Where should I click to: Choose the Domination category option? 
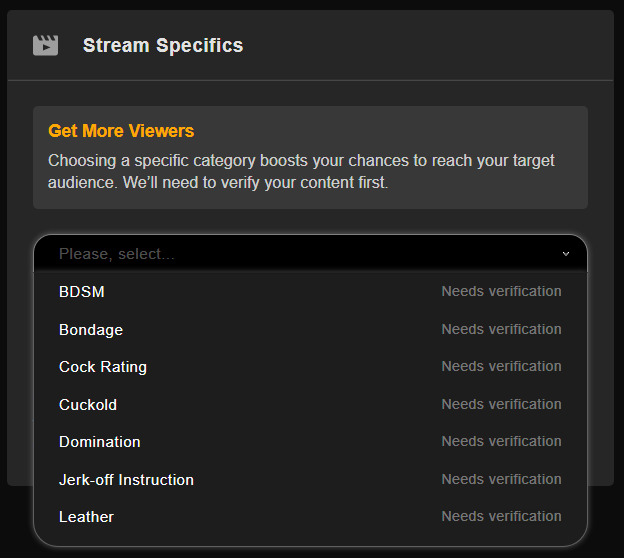coord(100,442)
